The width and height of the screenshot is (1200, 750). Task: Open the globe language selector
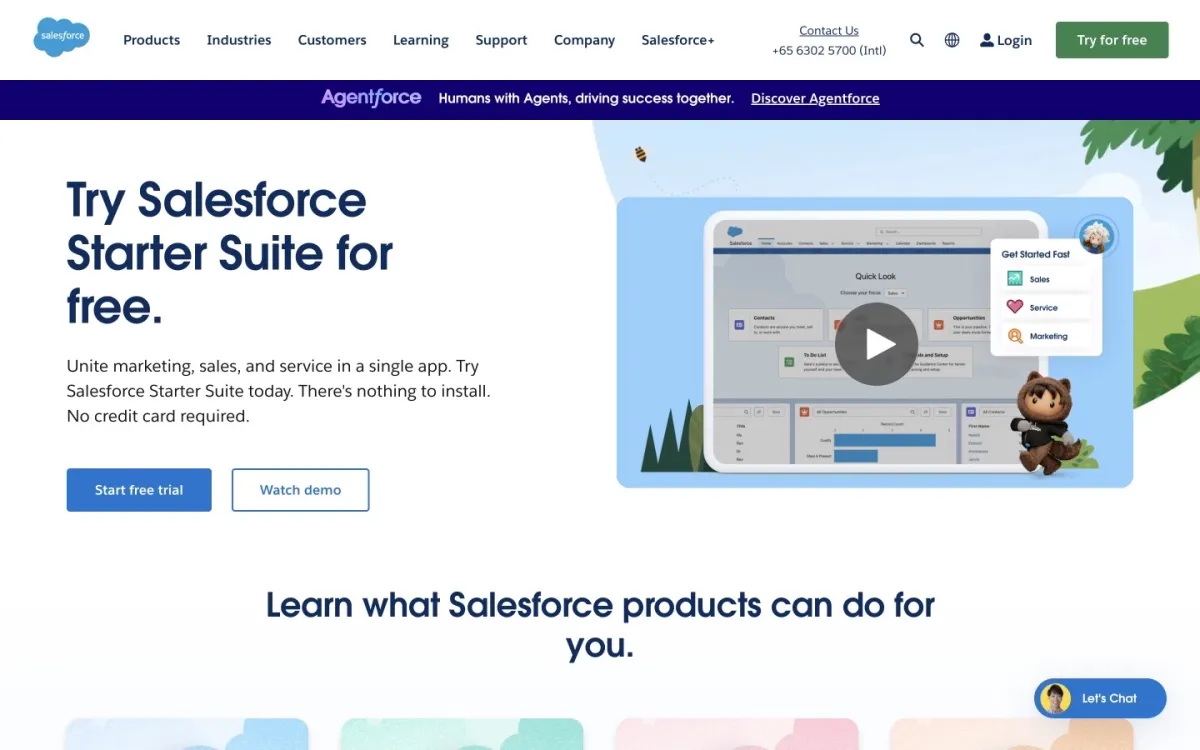951,40
